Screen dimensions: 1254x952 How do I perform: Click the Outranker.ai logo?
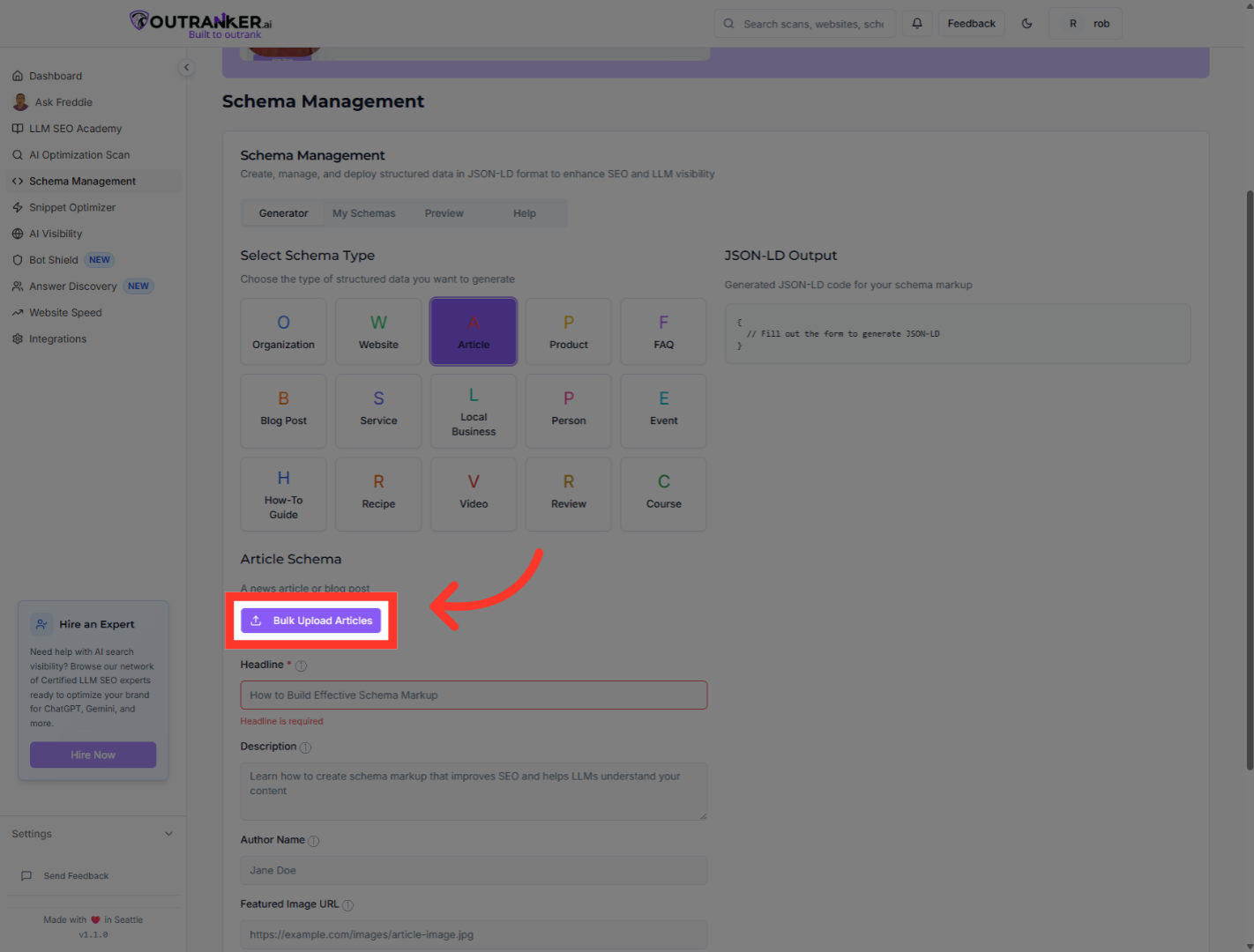point(201,24)
